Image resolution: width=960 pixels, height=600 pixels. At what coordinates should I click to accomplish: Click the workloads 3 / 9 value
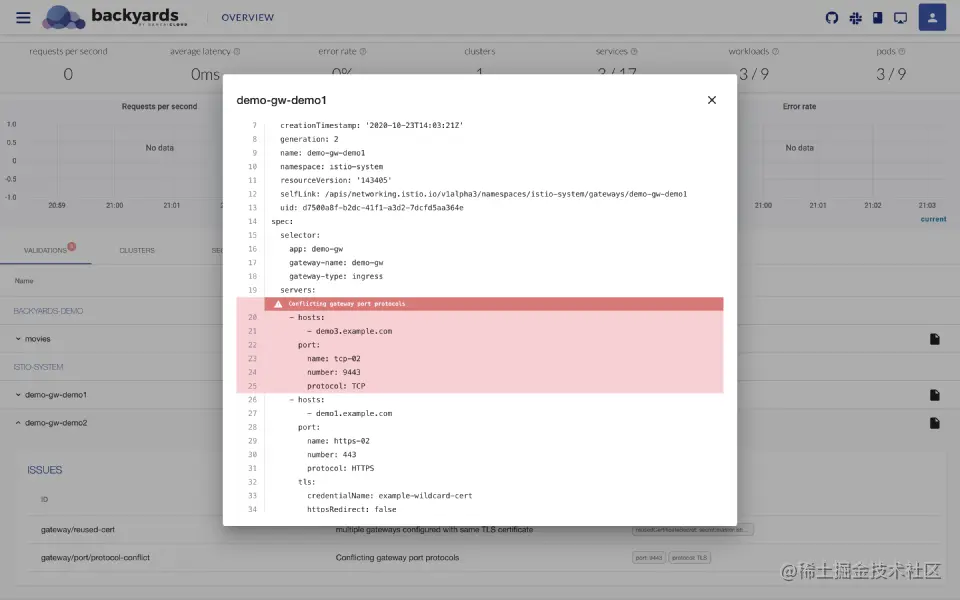click(754, 74)
